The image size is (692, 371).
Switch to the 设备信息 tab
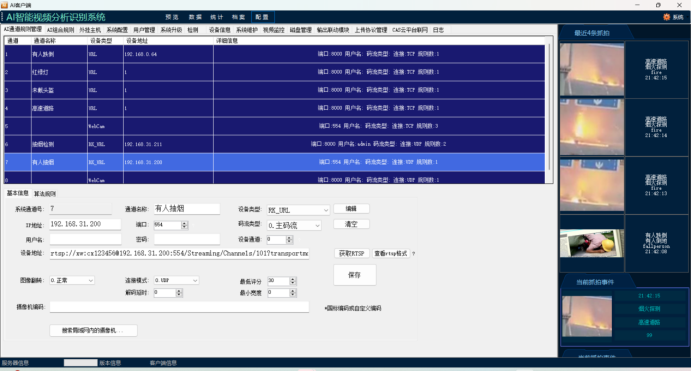(220, 30)
